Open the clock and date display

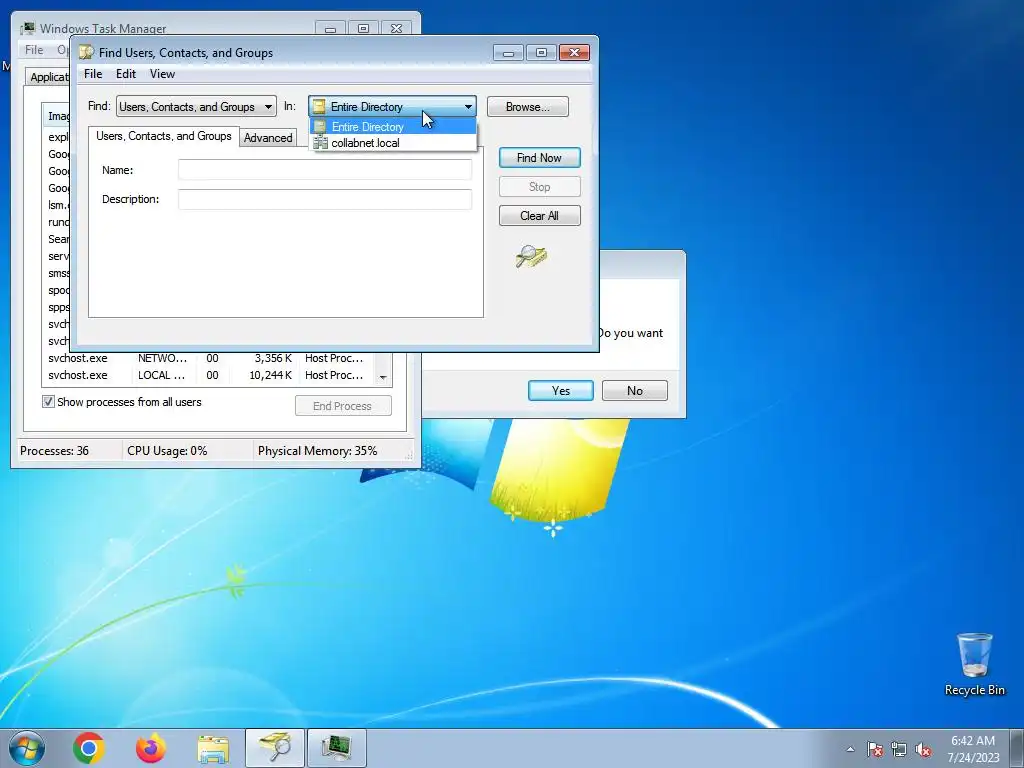pos(973,749)
